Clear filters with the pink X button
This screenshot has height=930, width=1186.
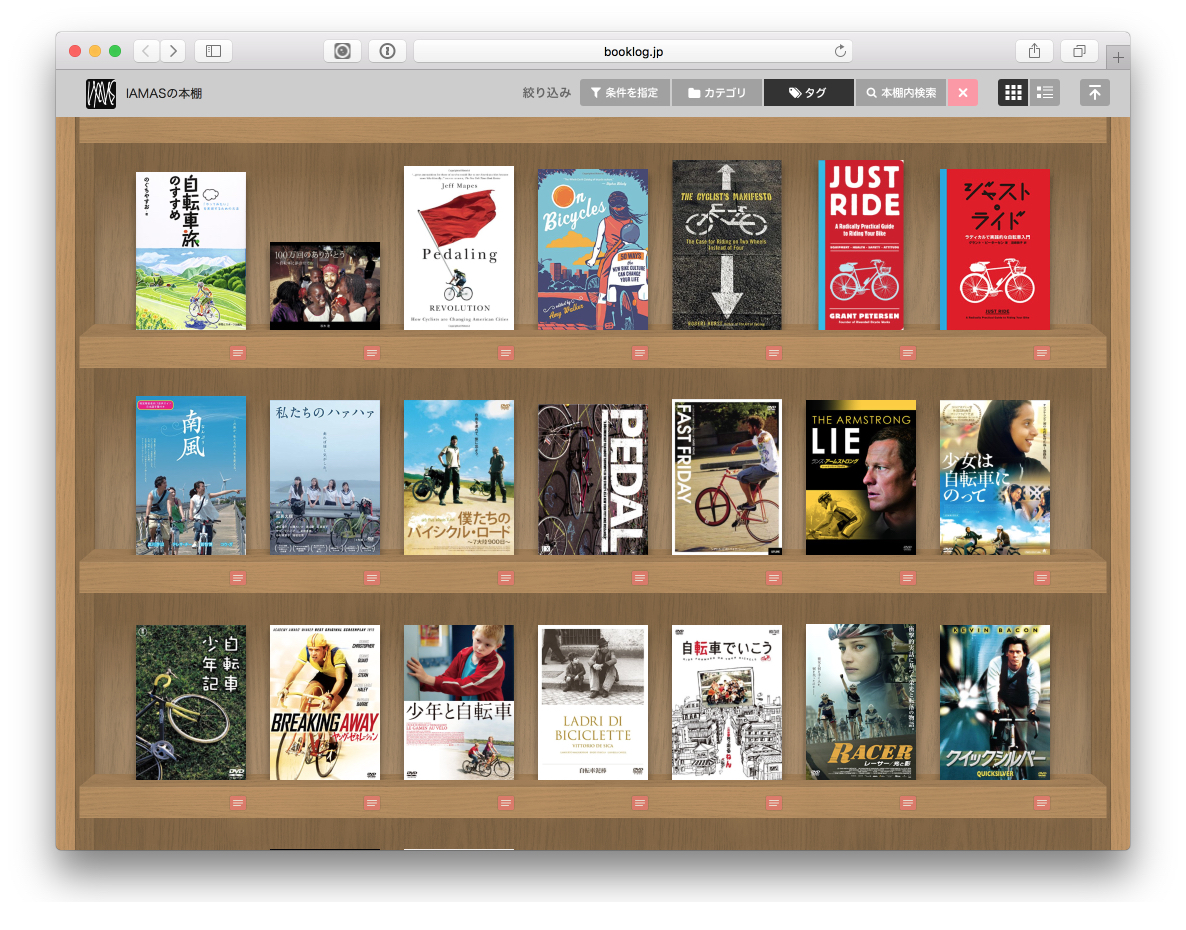pyautogui.click(x=962, y=93)
